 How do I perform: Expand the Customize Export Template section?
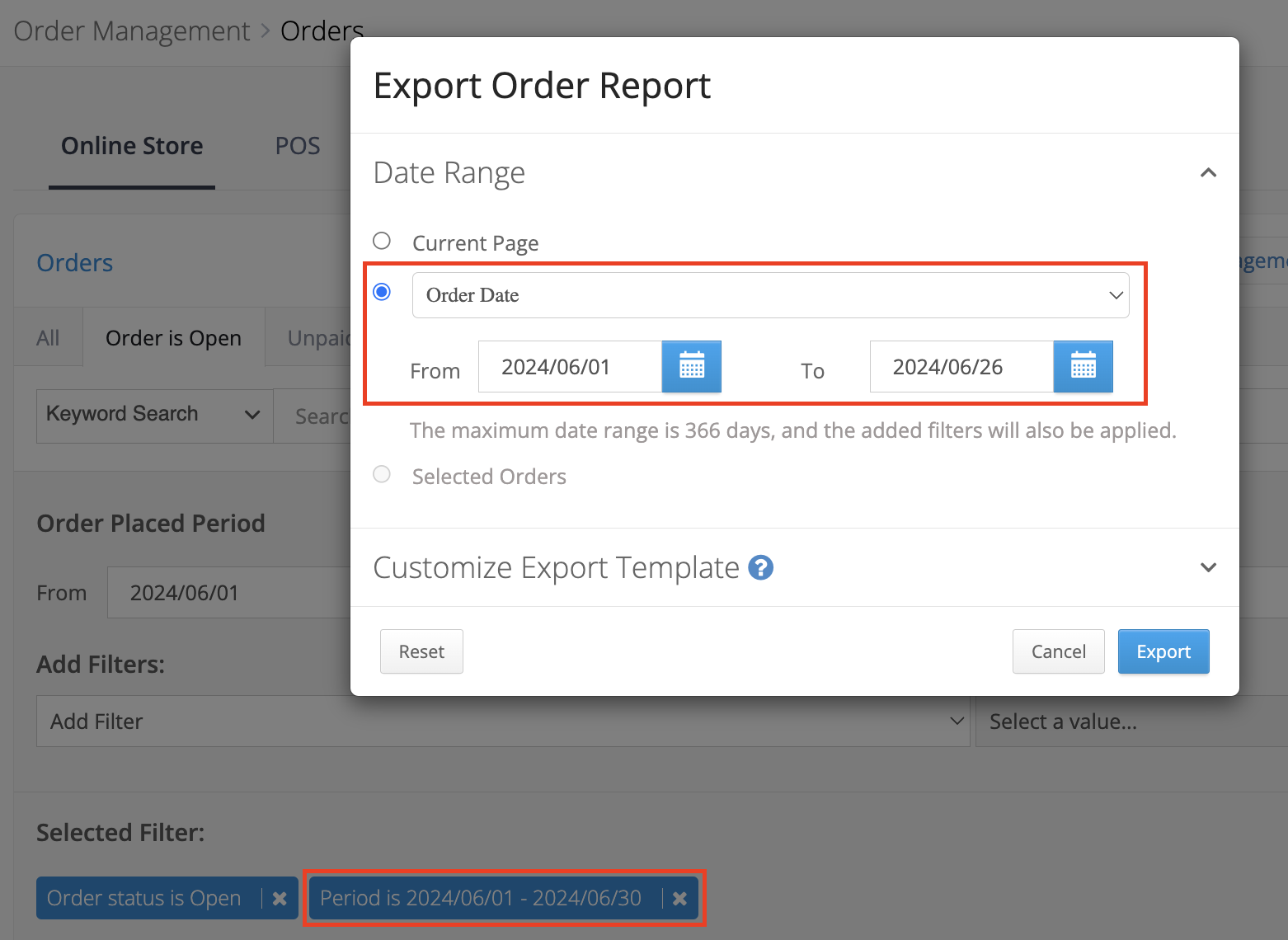(1208, 567)
